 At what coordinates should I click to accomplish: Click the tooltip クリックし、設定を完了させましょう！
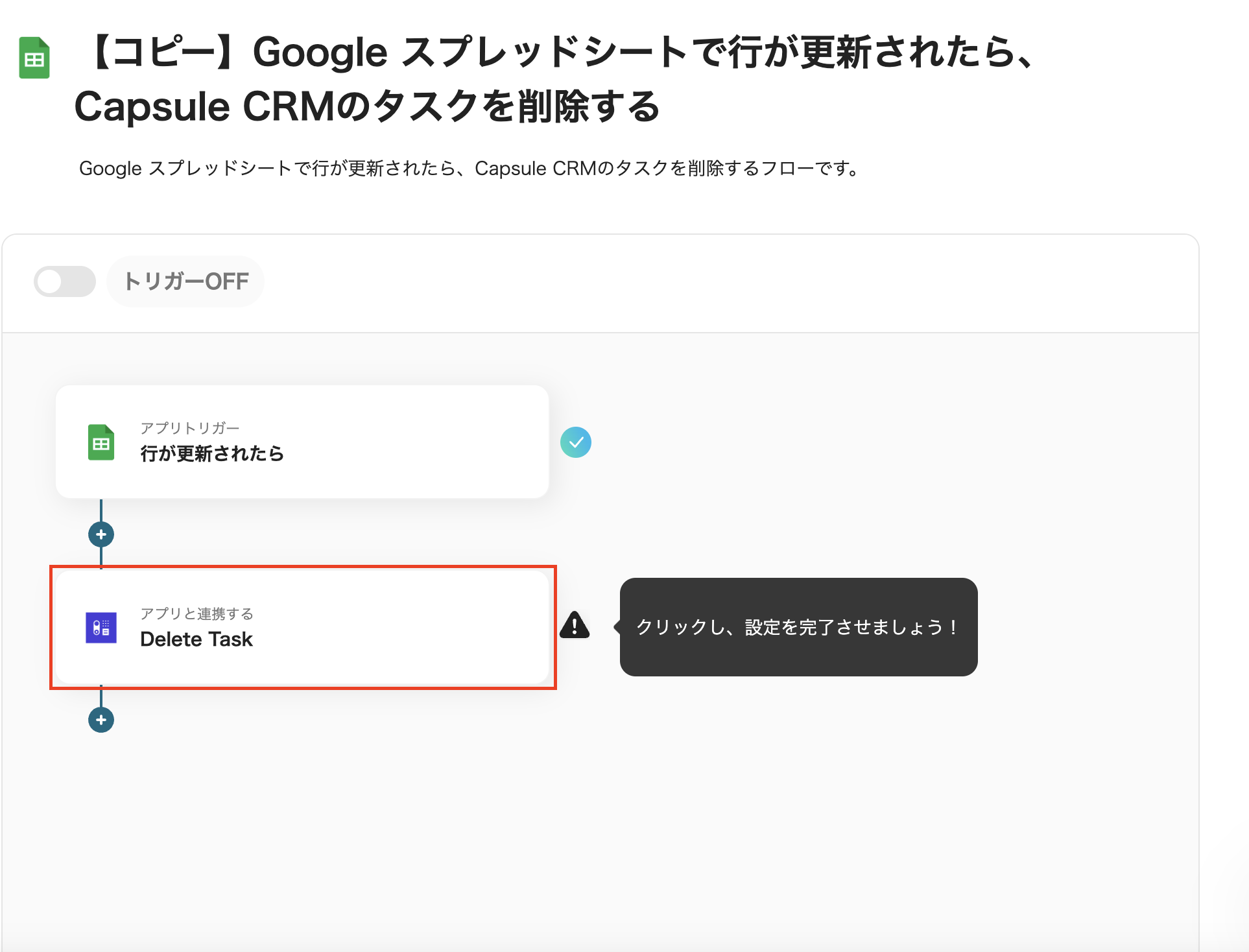tap(798, 627)
